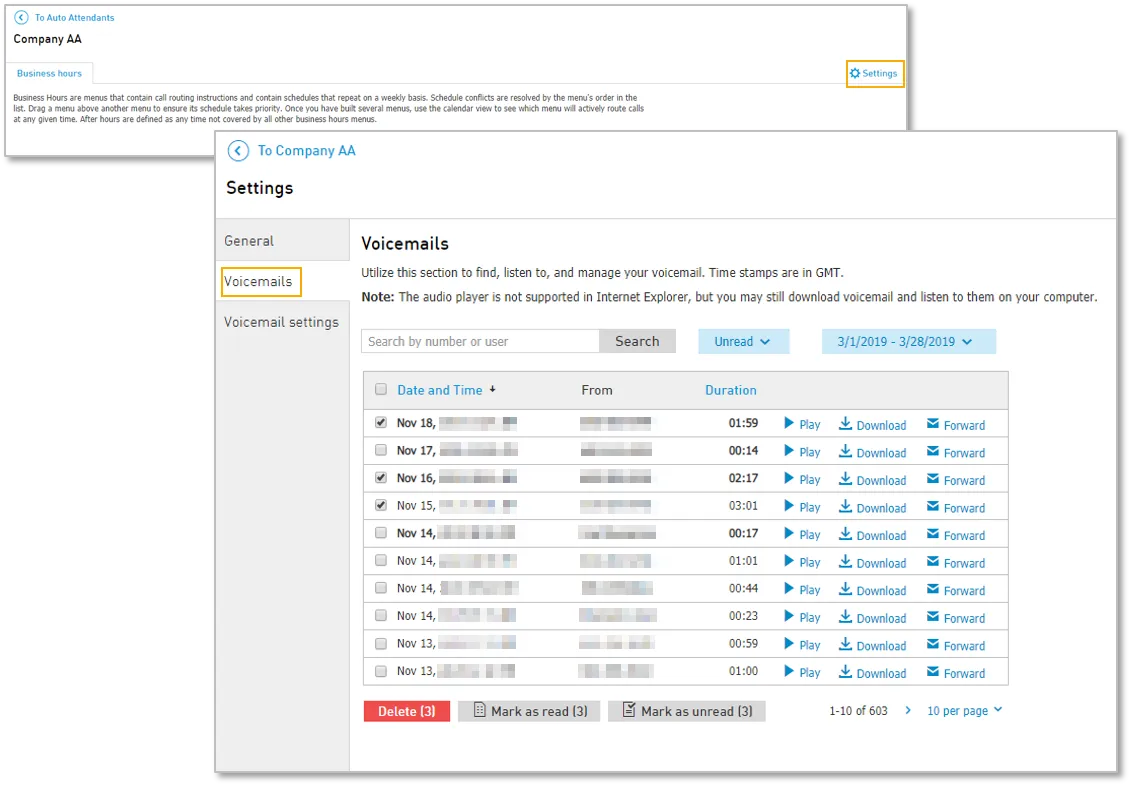Sort voicemails by Duration column
Image resolution: width=1131 pixels, height=786 pixels.
(x=731, y=390)
